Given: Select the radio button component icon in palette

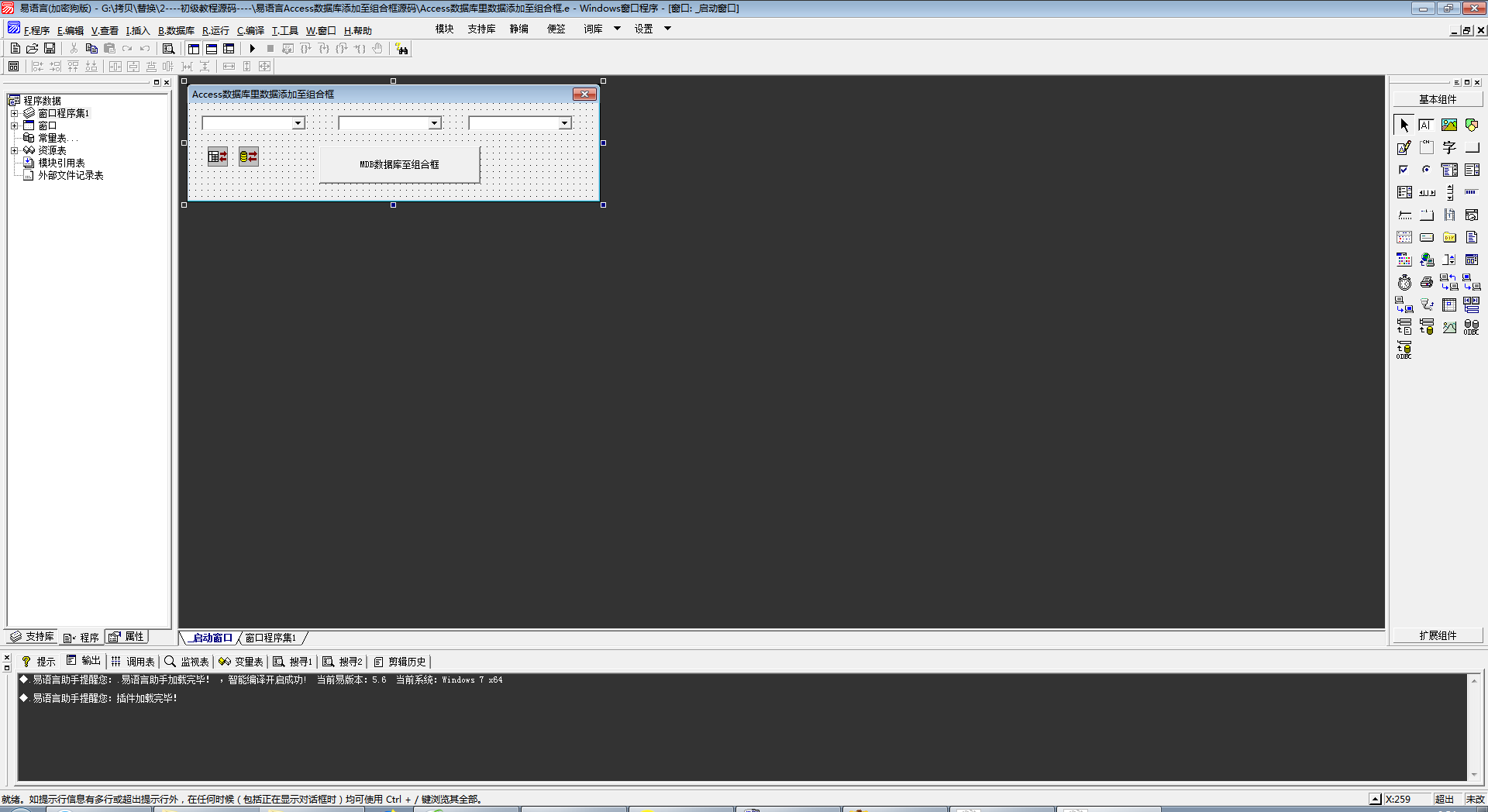Looking at the screenshot, I should pyautogui.click(x=1427, y=170).
